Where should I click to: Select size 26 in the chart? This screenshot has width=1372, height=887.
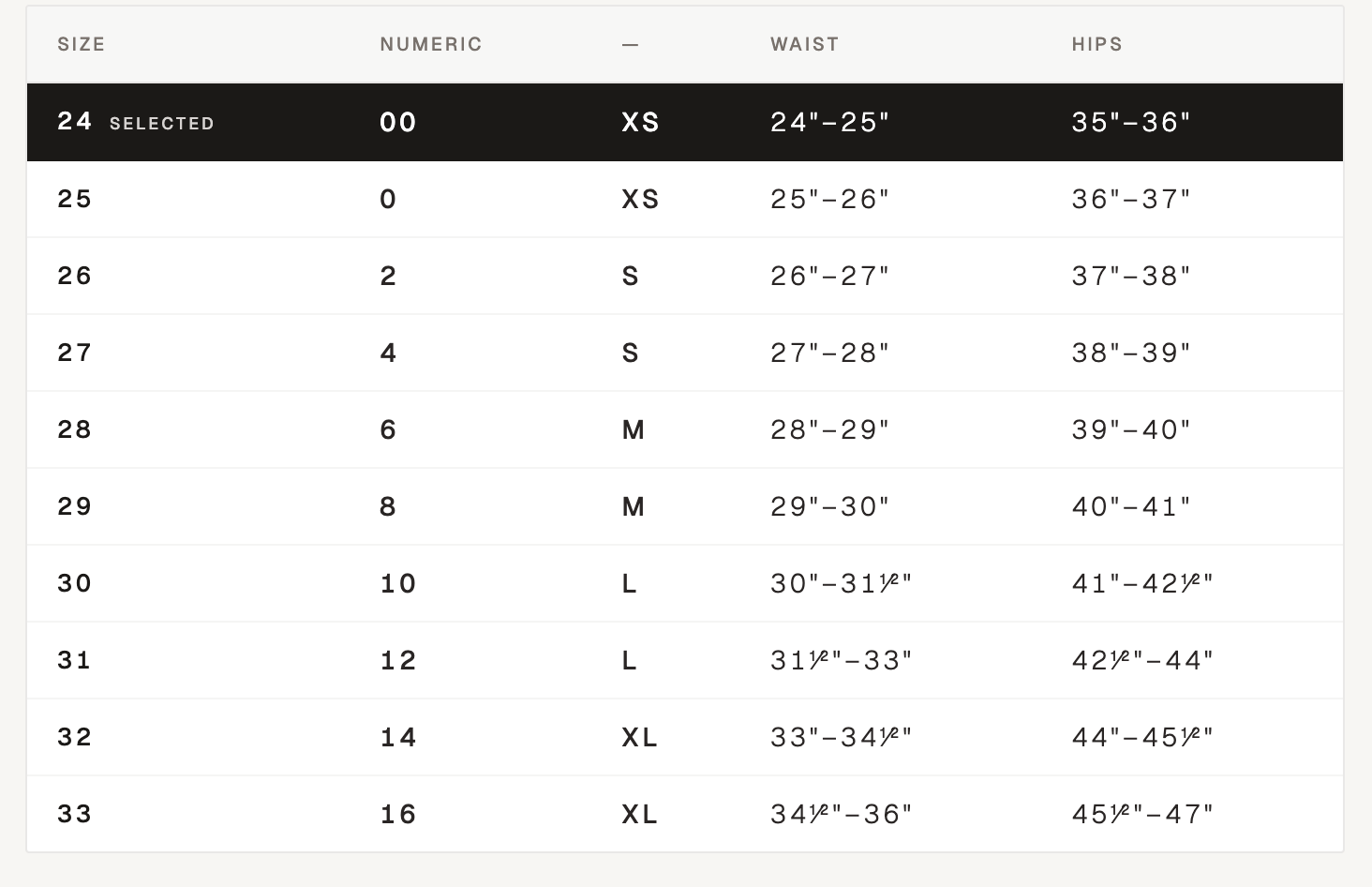(x=685, y=276)
